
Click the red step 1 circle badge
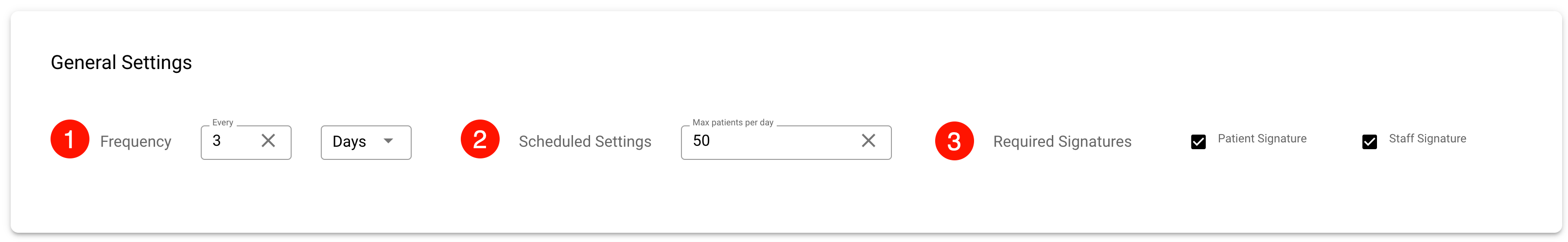click(x=70, y=139)
